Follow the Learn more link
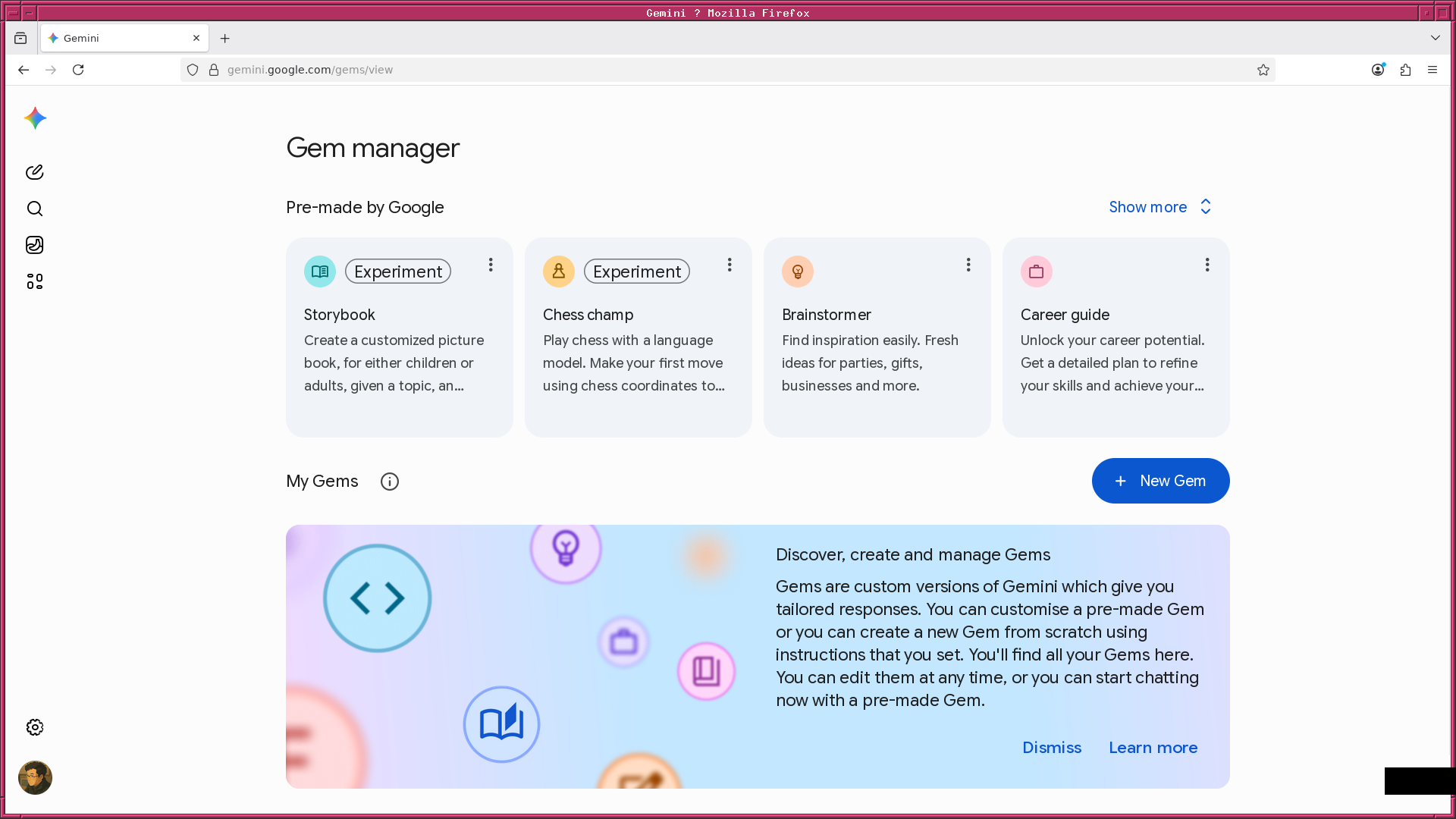 (x=1153, y=748)
